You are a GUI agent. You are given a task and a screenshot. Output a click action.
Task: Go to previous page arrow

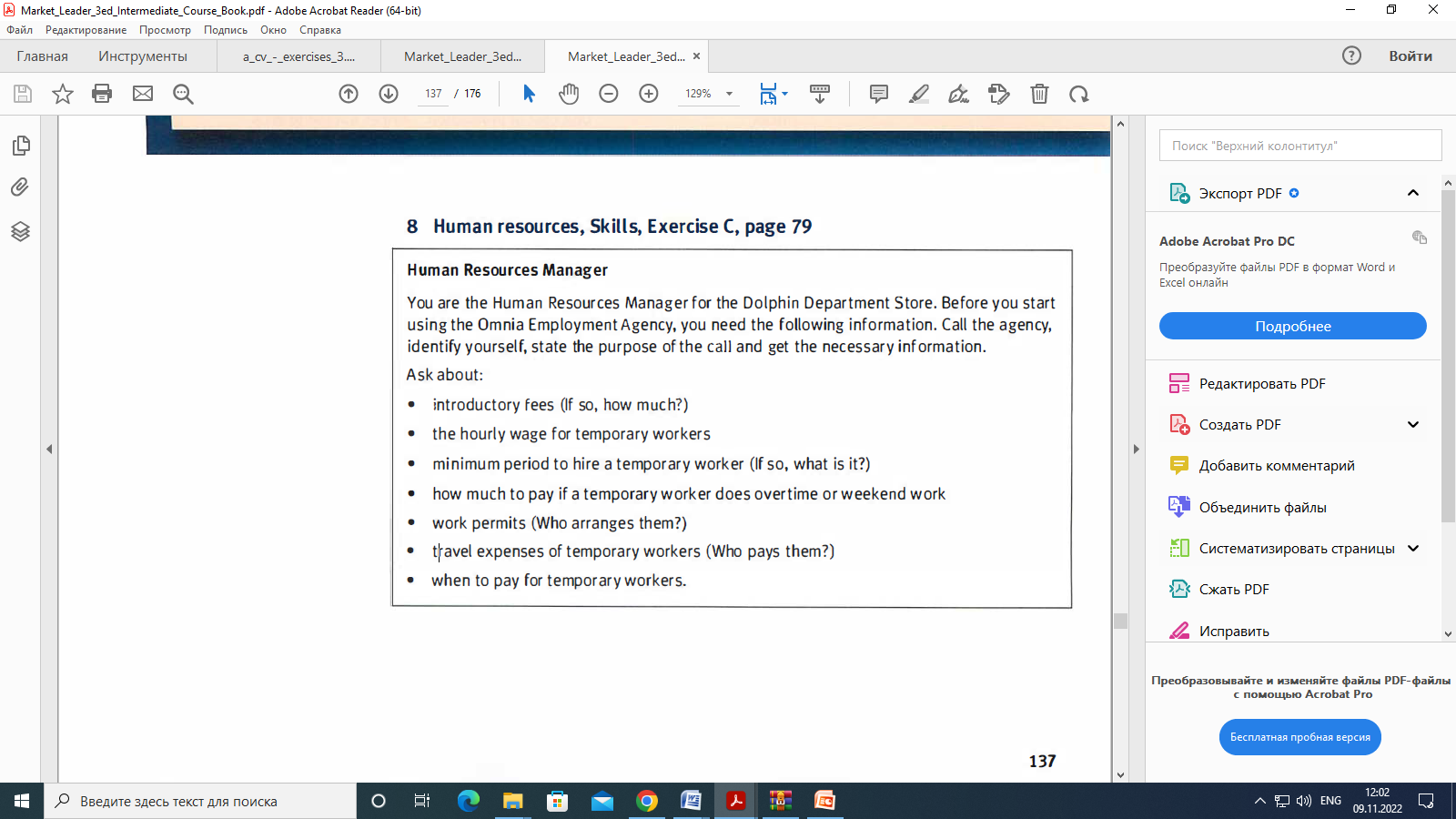349,94
